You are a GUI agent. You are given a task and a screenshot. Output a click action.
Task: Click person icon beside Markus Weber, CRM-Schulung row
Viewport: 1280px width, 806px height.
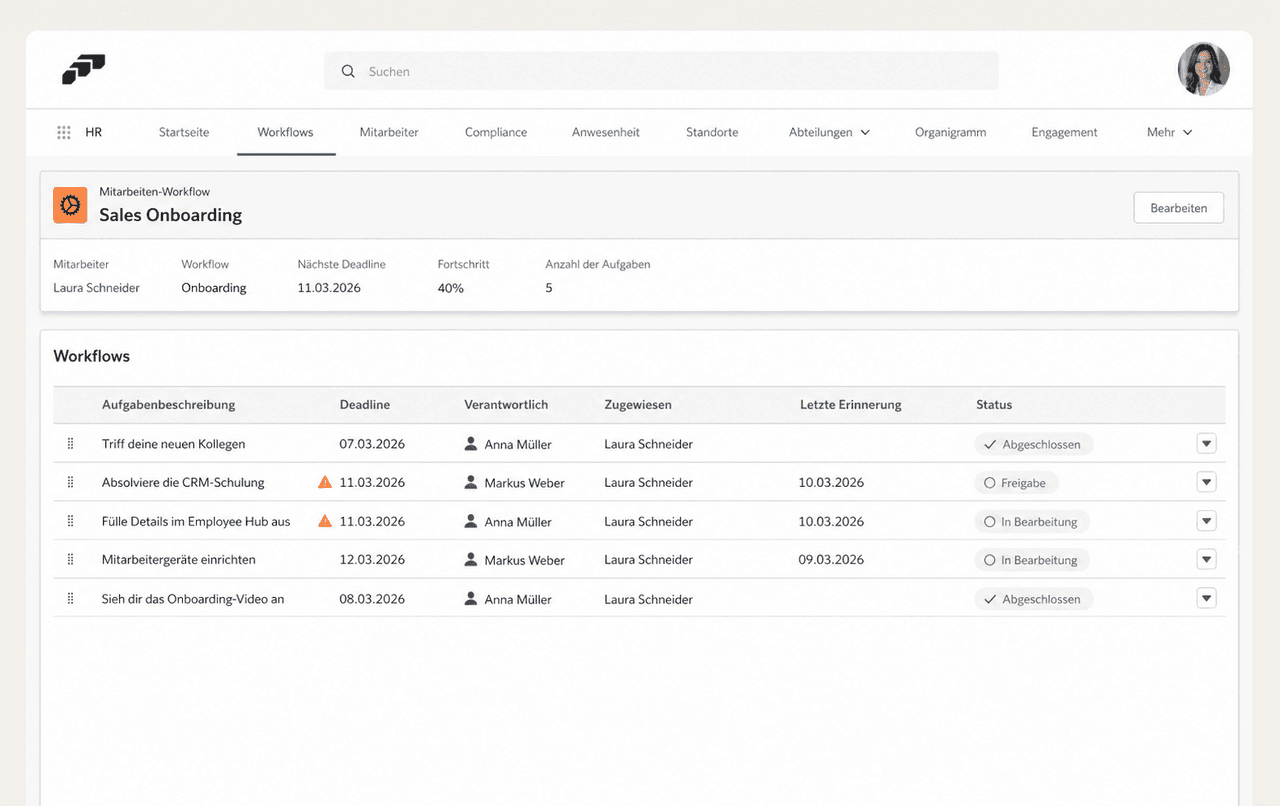[x=471, y=482]
